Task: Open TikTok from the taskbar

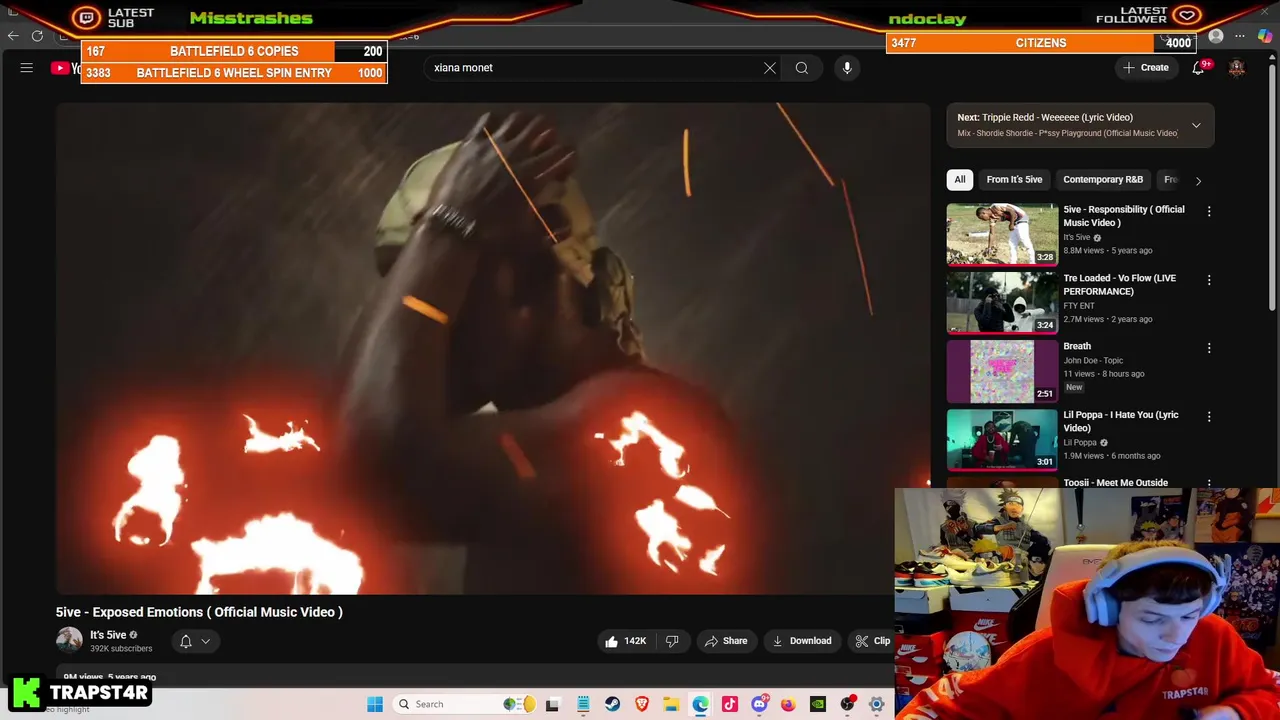Action: pos(730,704)
